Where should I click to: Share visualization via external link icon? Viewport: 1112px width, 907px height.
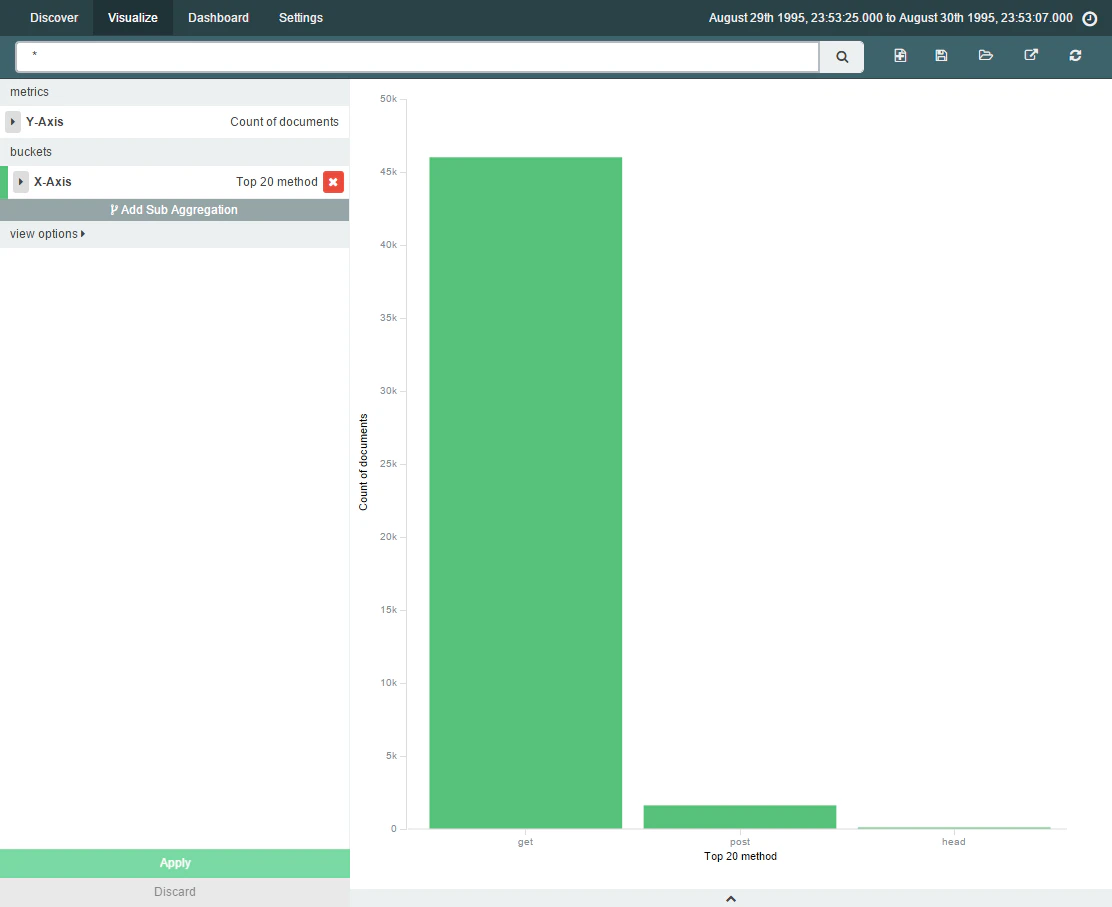1031,55
